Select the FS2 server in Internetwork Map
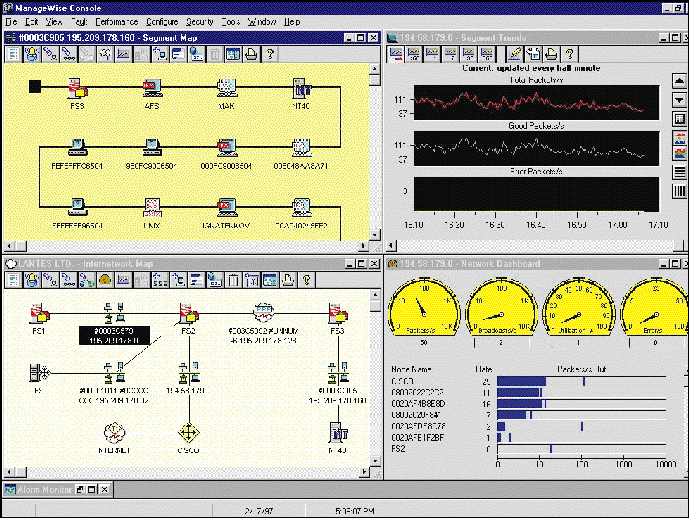This screenshot has height=518, width=689. [189, 313]
